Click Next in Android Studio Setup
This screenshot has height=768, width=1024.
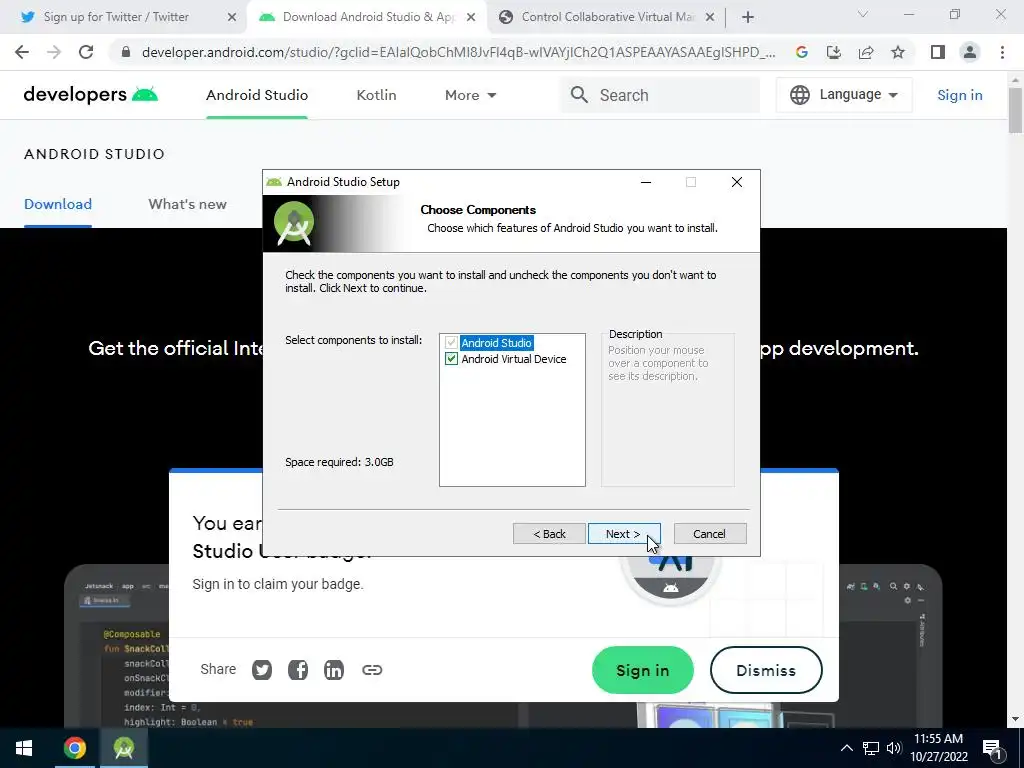(624, 534)
